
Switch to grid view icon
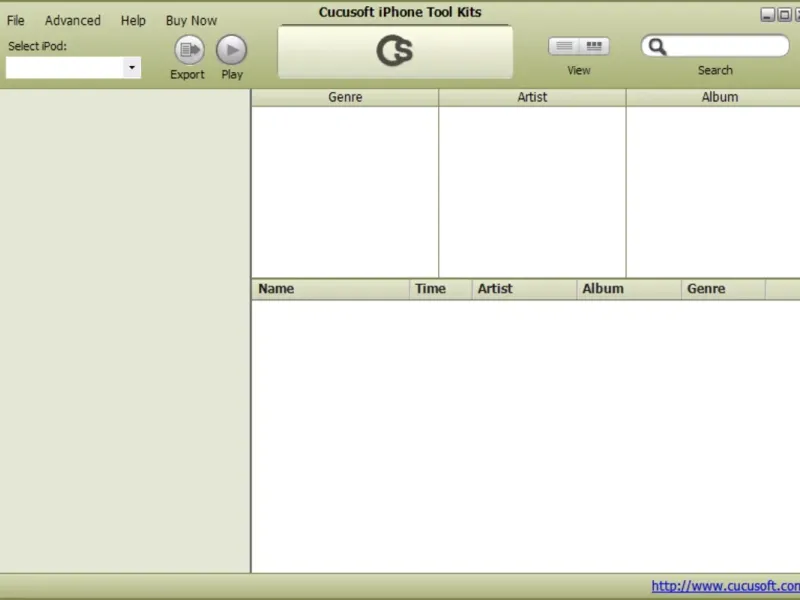(x=594, y=46)
